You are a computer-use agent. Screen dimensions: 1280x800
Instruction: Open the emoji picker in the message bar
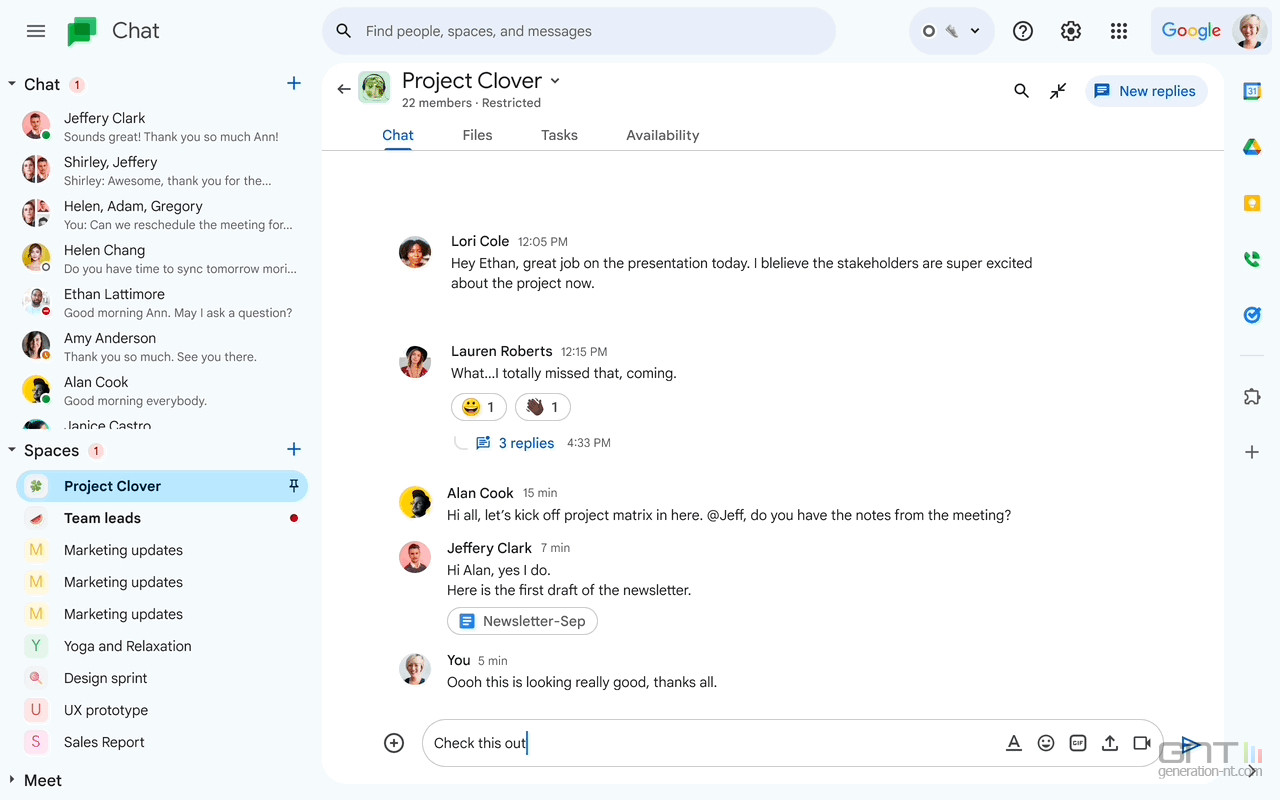pyautogui.click(x=1046, y=743)
